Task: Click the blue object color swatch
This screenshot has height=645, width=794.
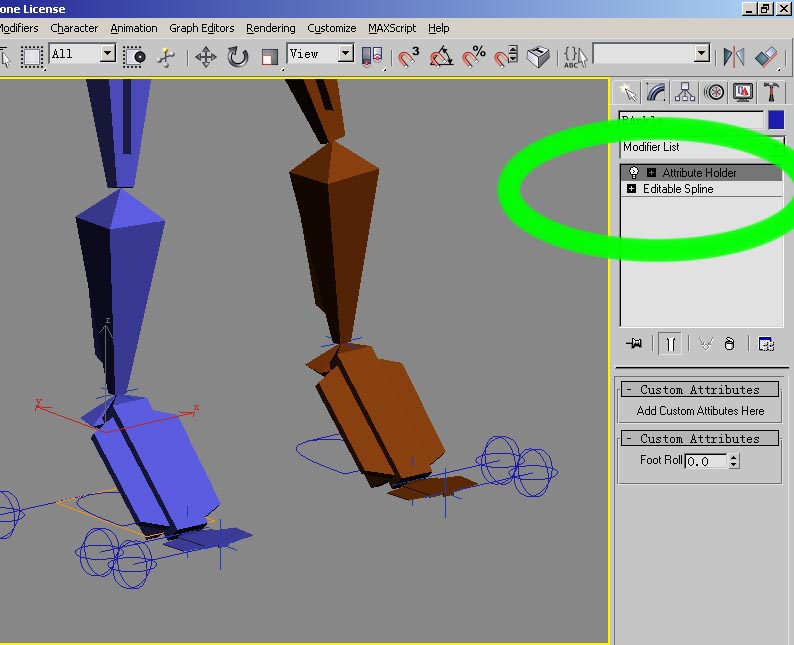Action: (x=776, y=120)
